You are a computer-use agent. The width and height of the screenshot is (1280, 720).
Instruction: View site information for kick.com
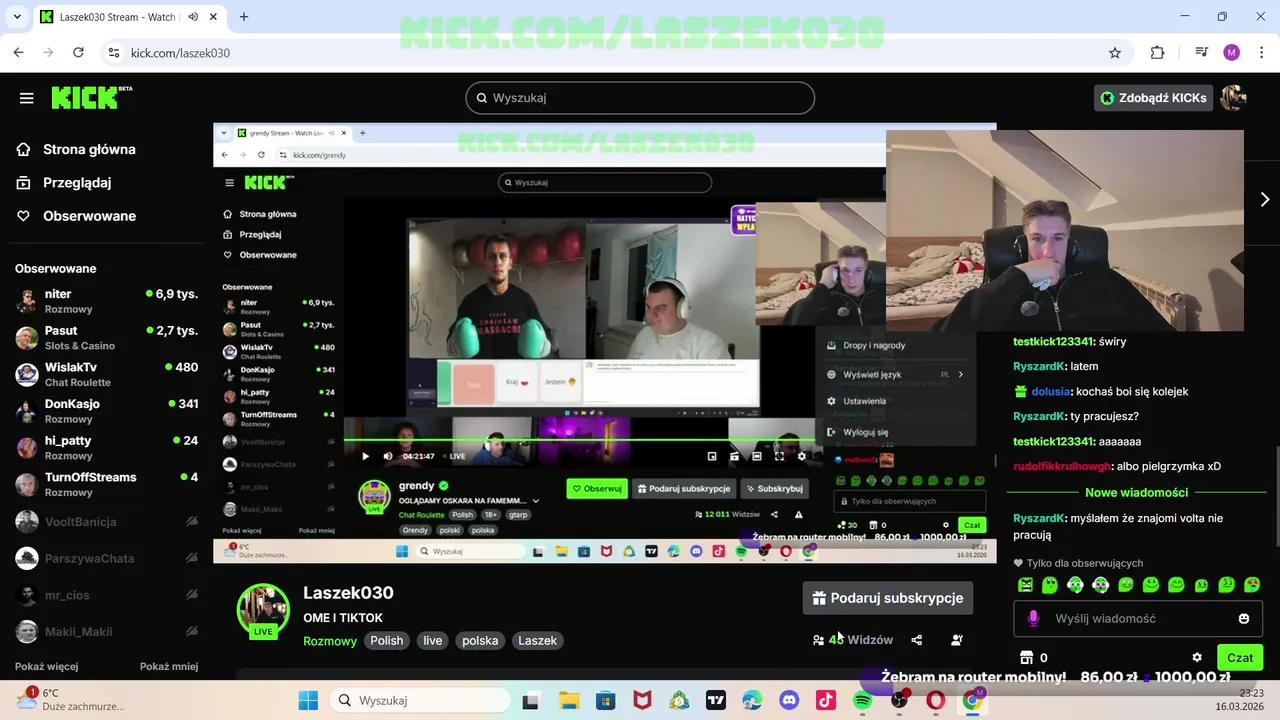pos(113,52)
